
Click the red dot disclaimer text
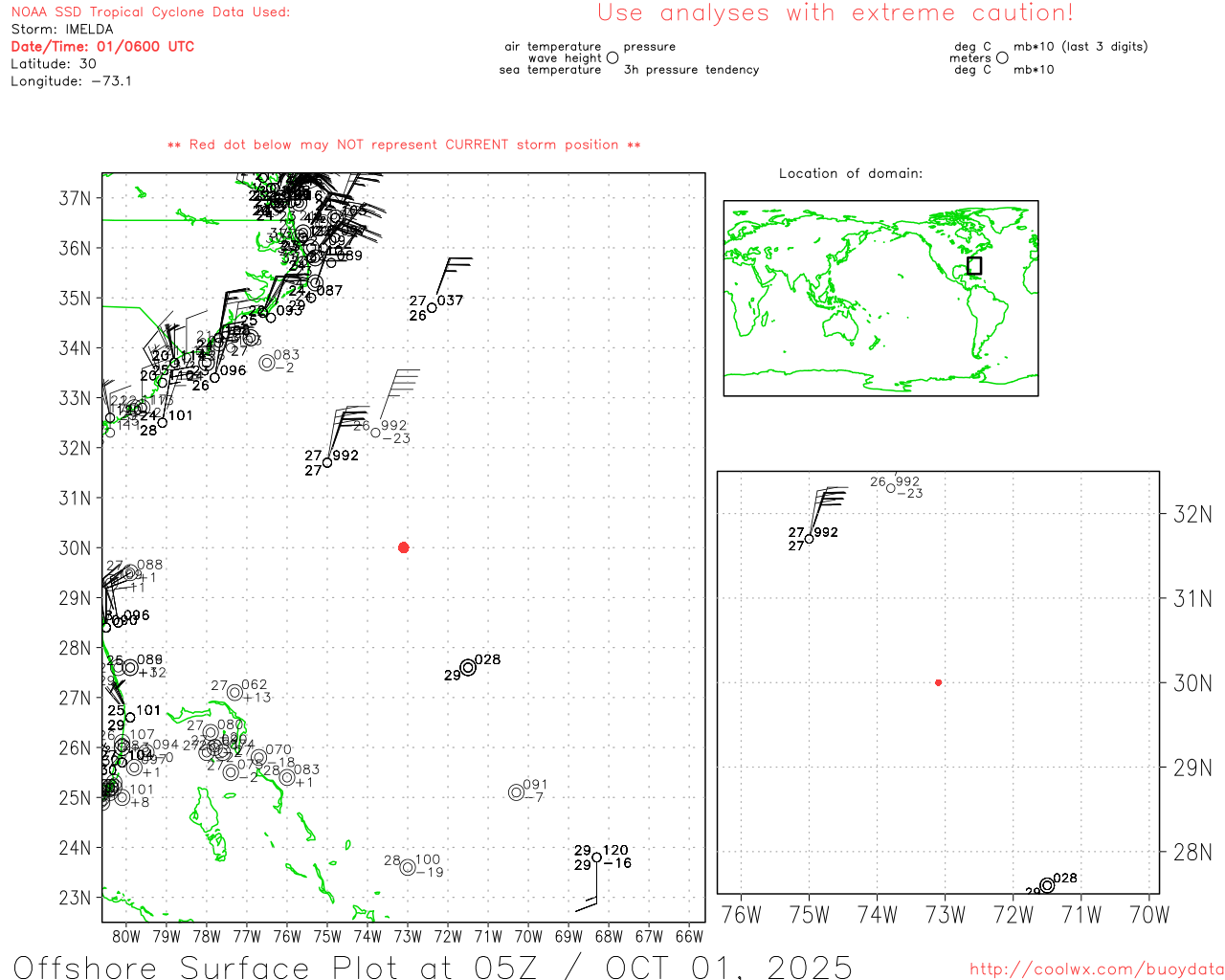404,145
